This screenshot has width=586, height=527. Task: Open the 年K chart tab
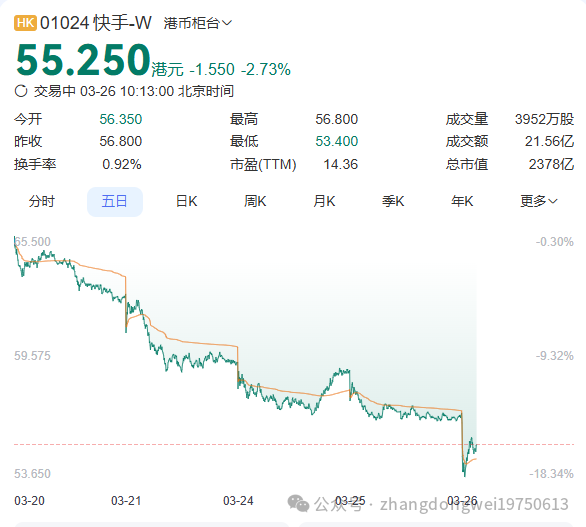462,201
